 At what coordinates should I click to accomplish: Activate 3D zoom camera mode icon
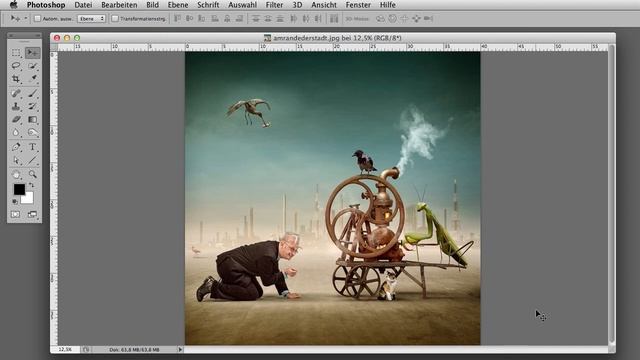[x=428, y=18]
